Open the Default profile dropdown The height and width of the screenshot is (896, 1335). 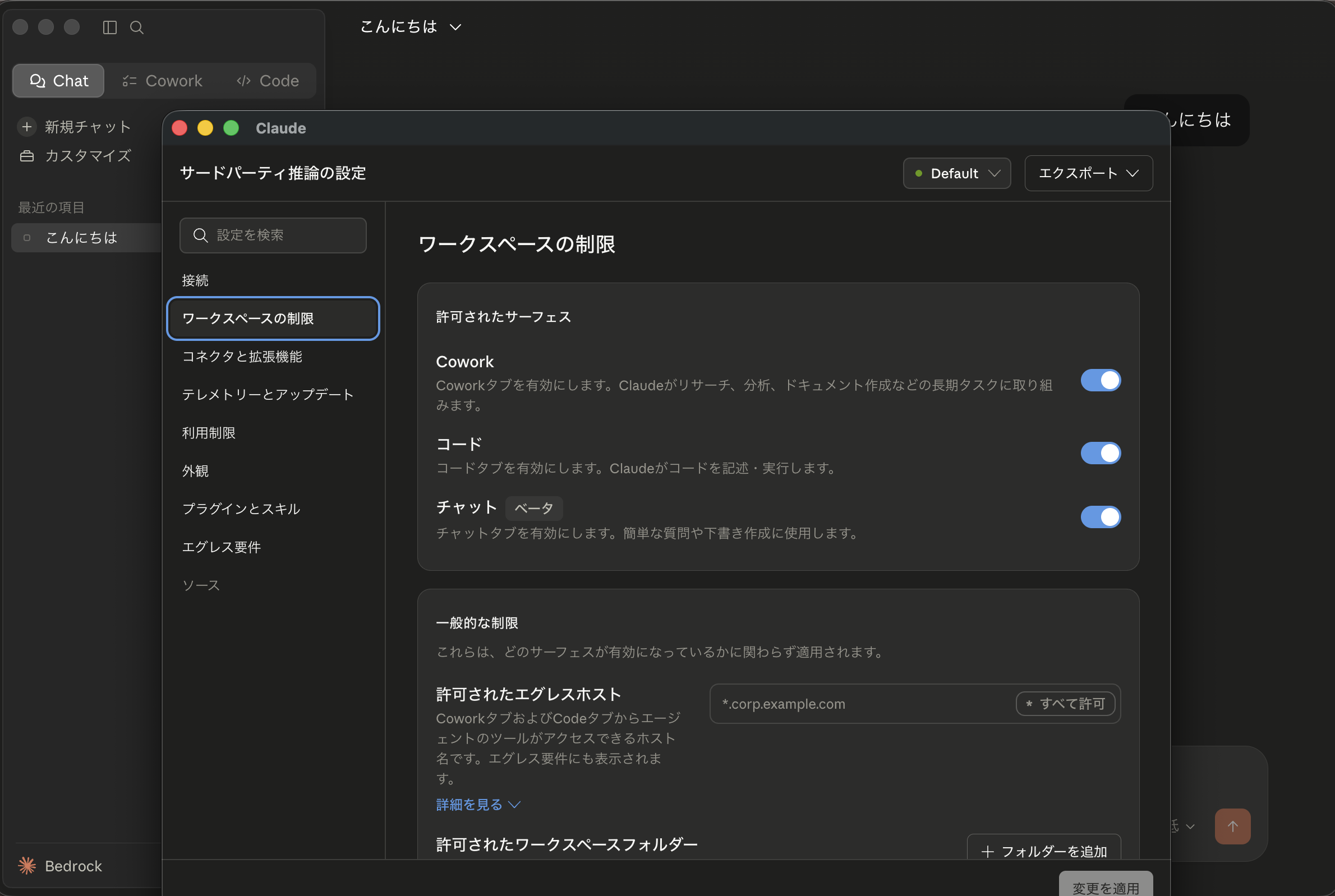click(956, 173)
